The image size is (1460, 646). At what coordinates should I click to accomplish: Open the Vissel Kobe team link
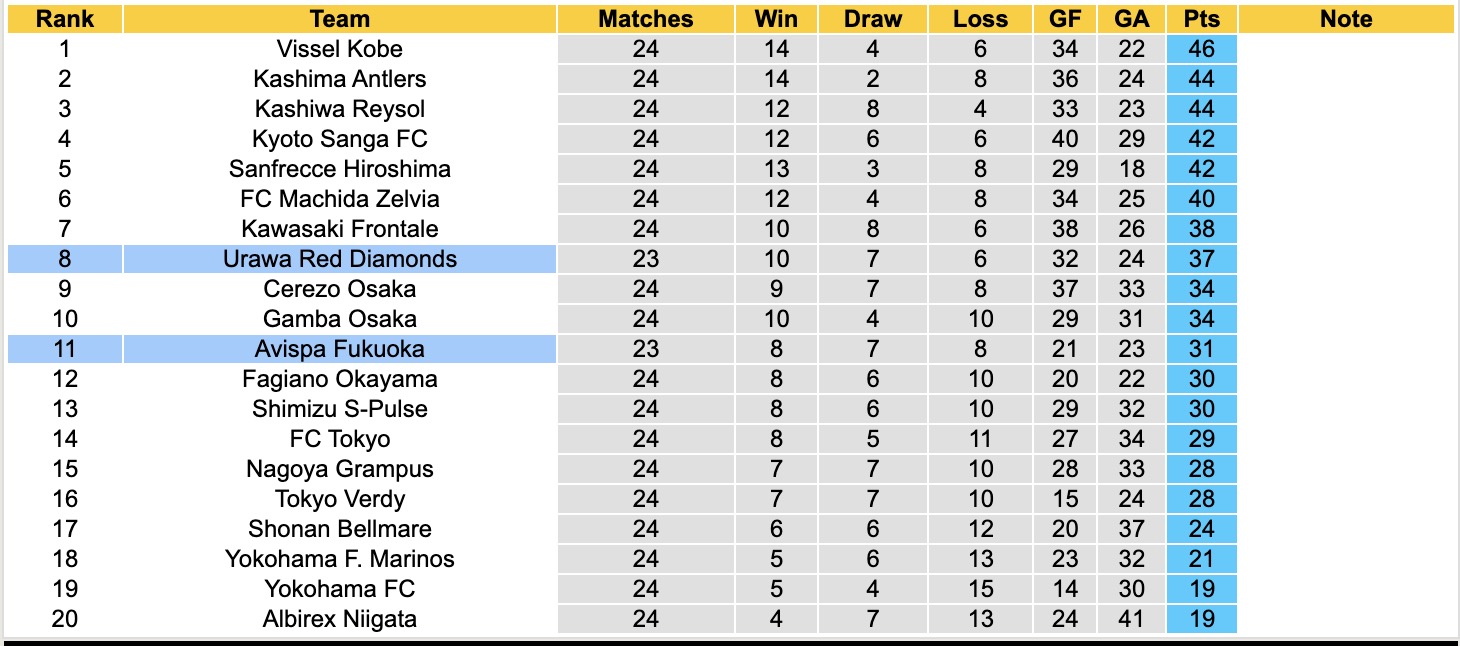[x=340, y=49]
